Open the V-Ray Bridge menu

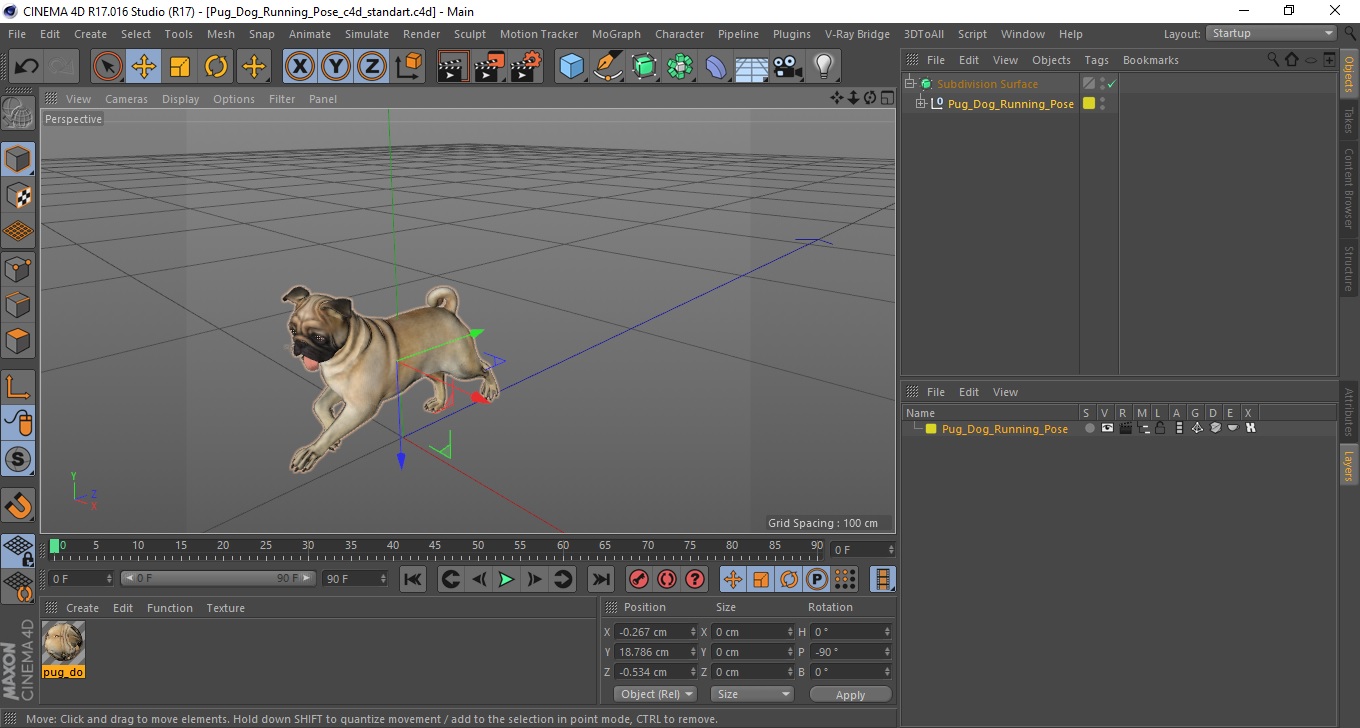[x=857, y=34]
